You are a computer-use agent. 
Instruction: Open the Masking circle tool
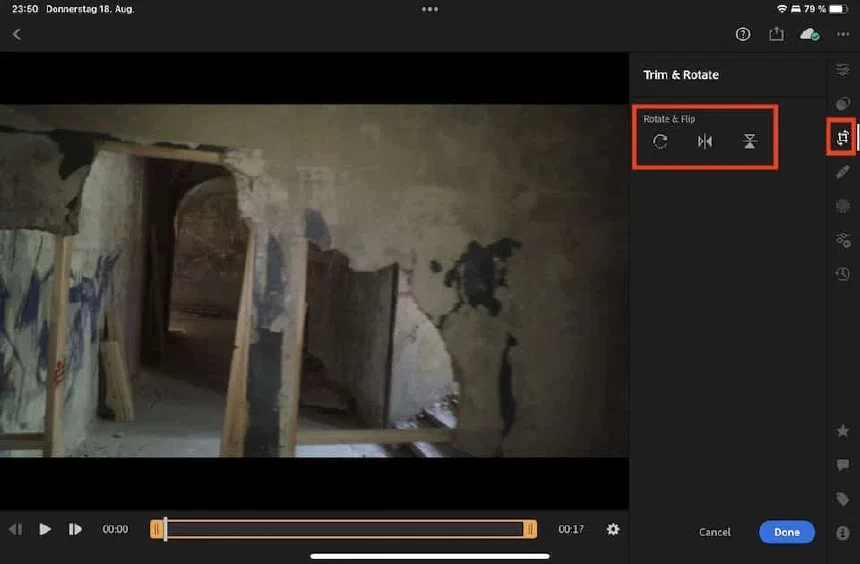(843, 206)
